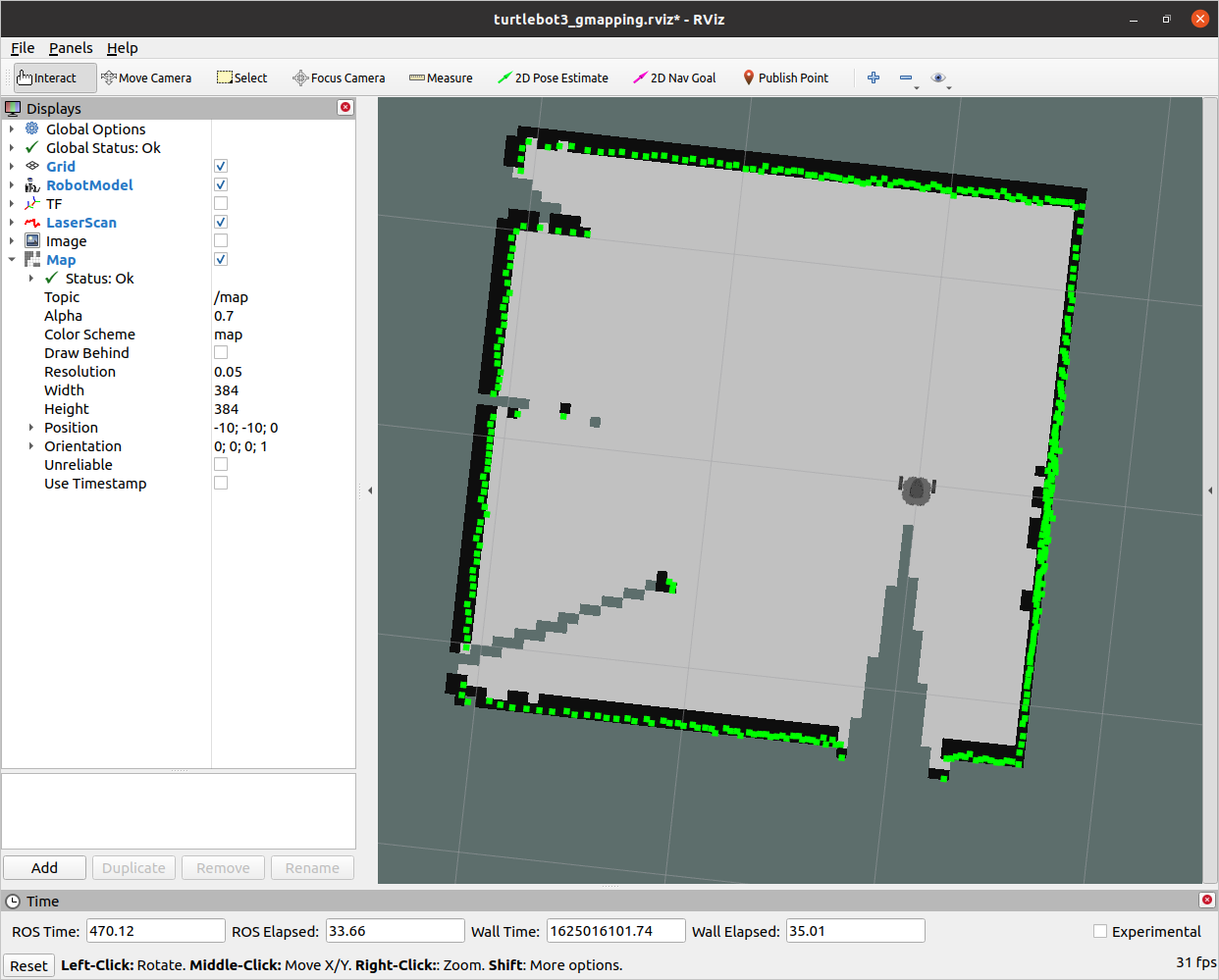Screen dimensions: 1219x980
Task: Enable the TF display checkbox
Action: click(221, 204)
